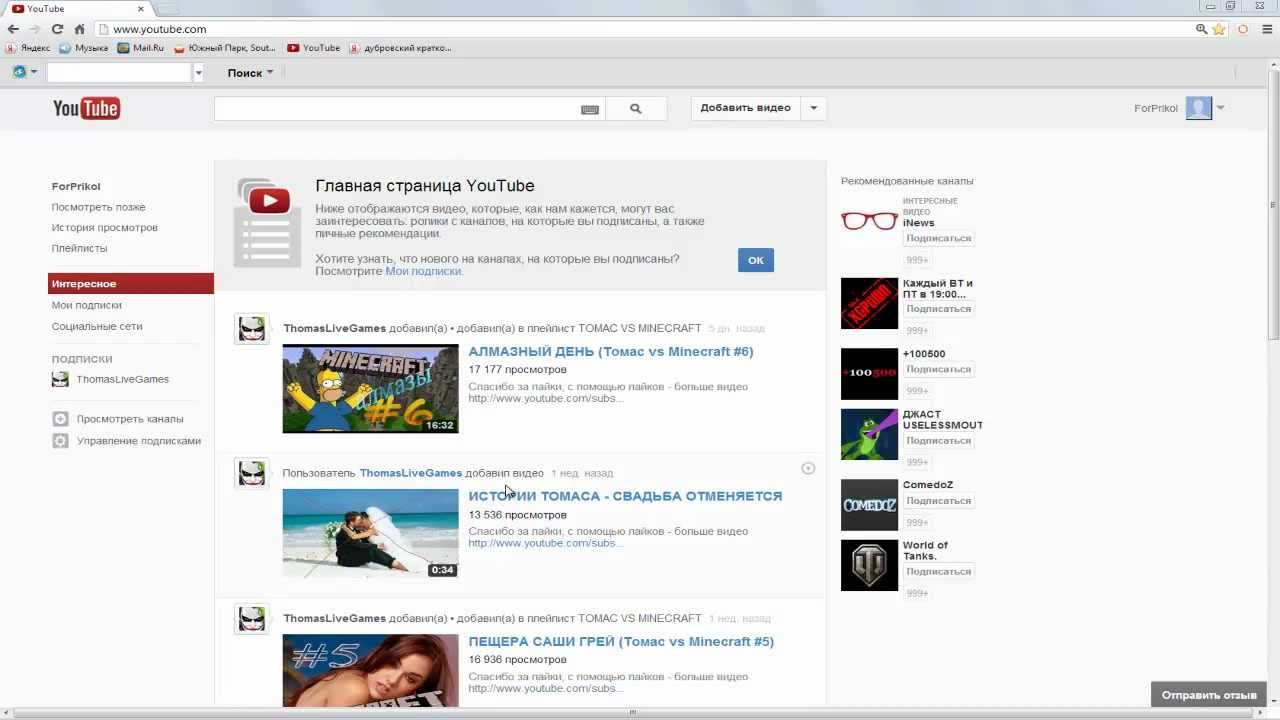Click Minecraft #6 video thumbnail
This screenshot has width=1280, height=720.
[370, 389]
